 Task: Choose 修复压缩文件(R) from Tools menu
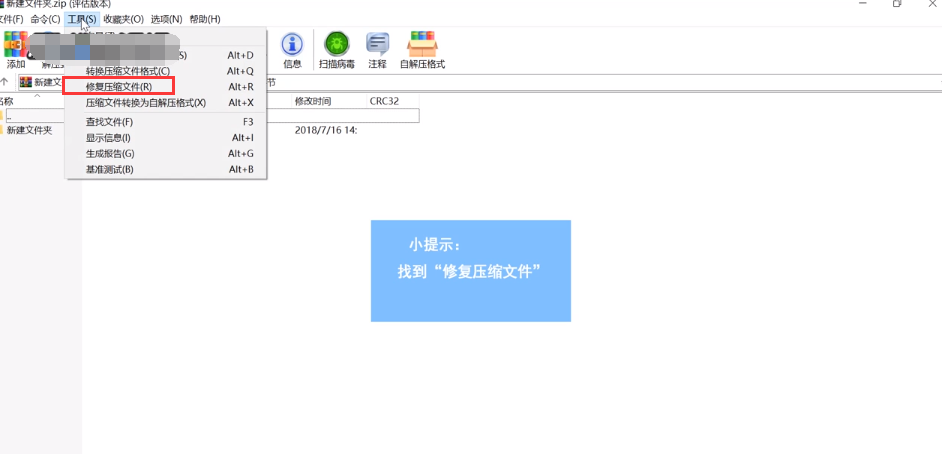[x=119, y=87]
